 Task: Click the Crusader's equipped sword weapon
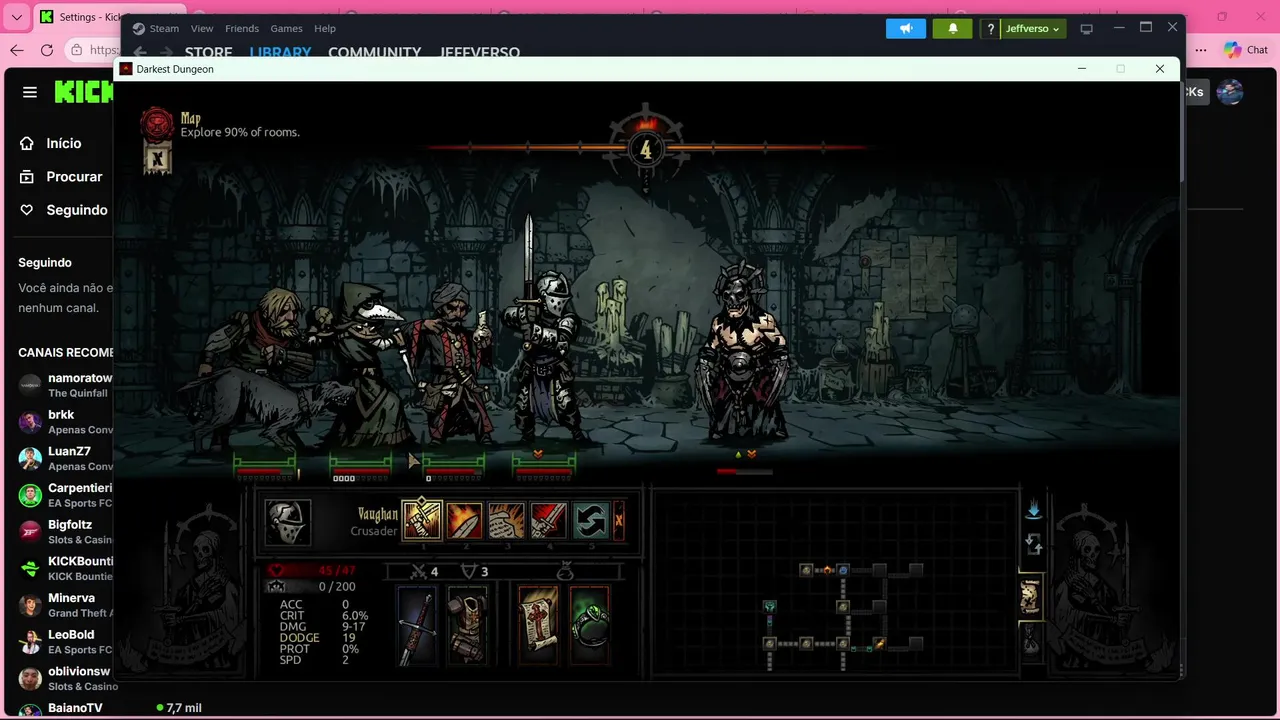417,626
